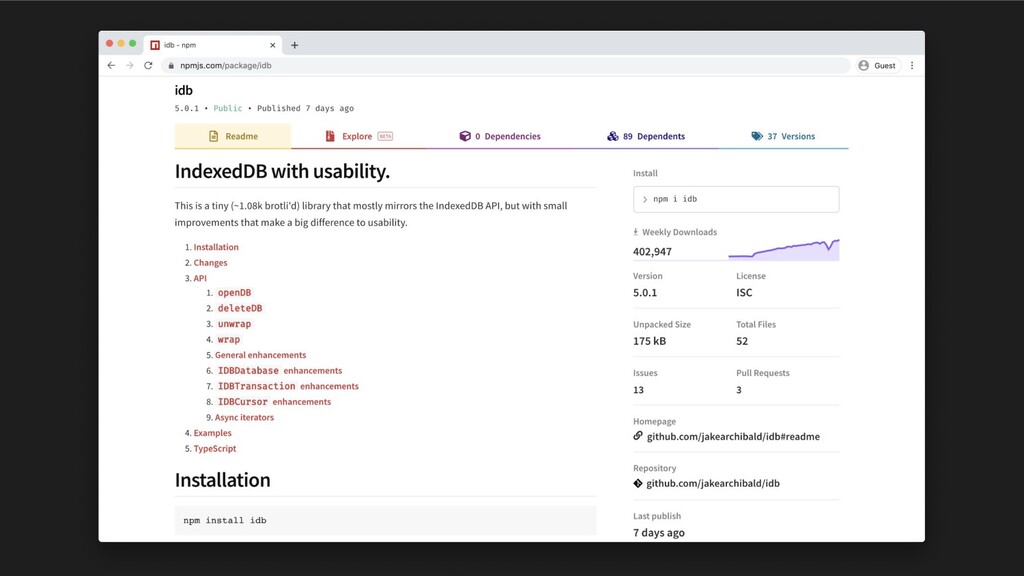The width and height of the screenshot is (1024, 576).
Task: Select the idb - npm browser tab
Action: coord(213,45)
